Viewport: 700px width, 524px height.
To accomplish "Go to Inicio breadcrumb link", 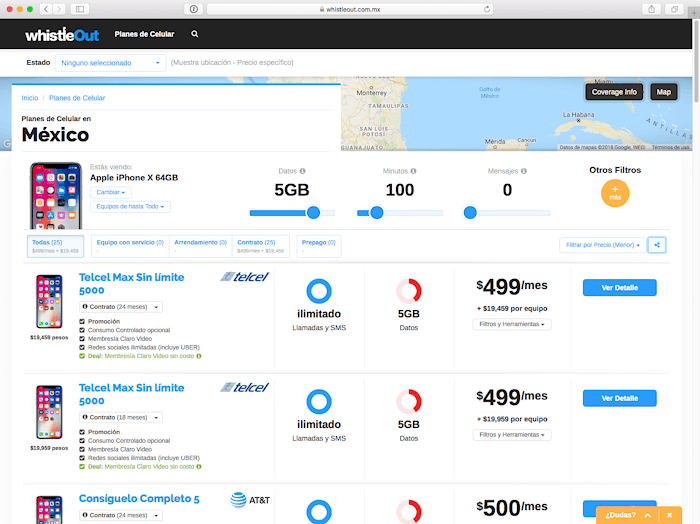I will click(x=30, y=98).
